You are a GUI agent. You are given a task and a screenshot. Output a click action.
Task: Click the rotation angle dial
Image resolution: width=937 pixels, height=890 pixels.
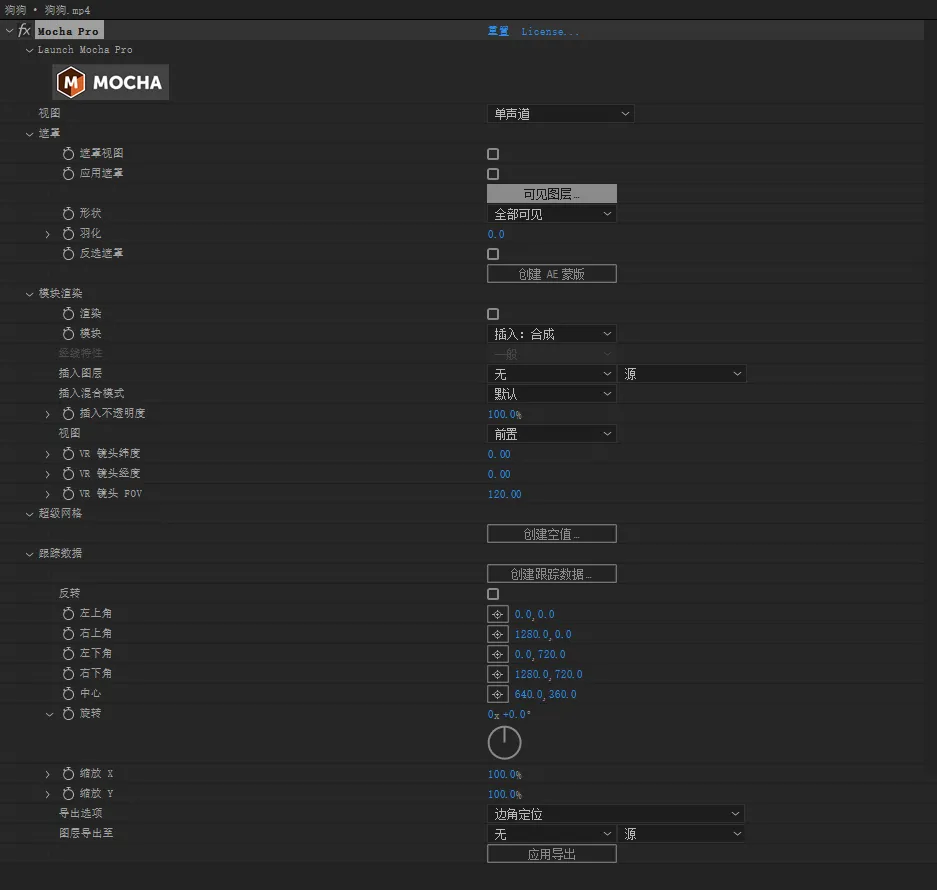click(x=504, y=743)
